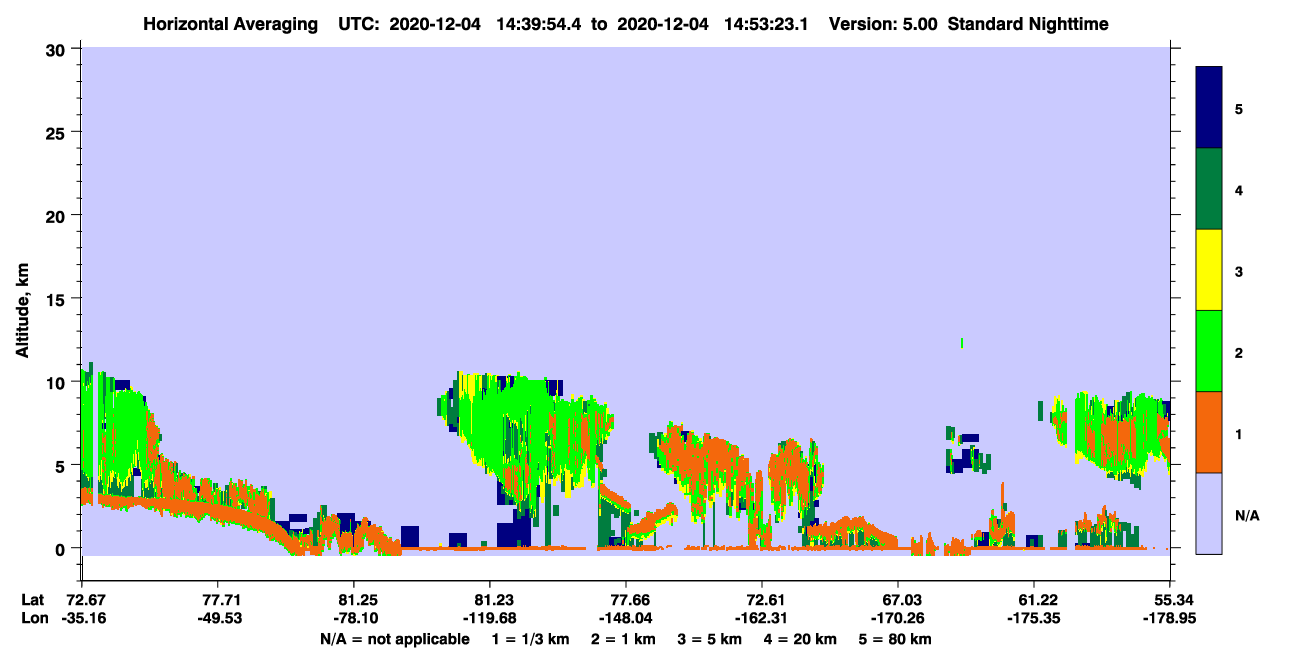Click the '3 = 5 km' legend text

pyautogui.click(x=711, y=639)
